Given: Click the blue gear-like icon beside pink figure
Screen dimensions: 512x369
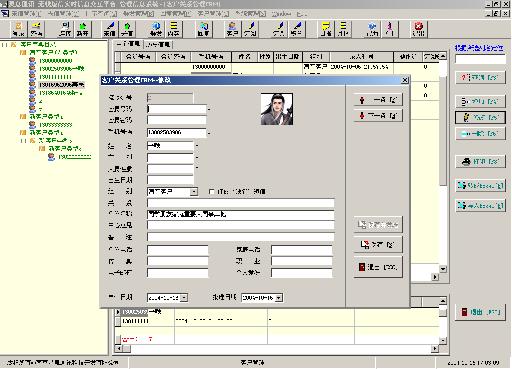Looking at the screenshot, I should pyautogui.click(x=372, y=29).
